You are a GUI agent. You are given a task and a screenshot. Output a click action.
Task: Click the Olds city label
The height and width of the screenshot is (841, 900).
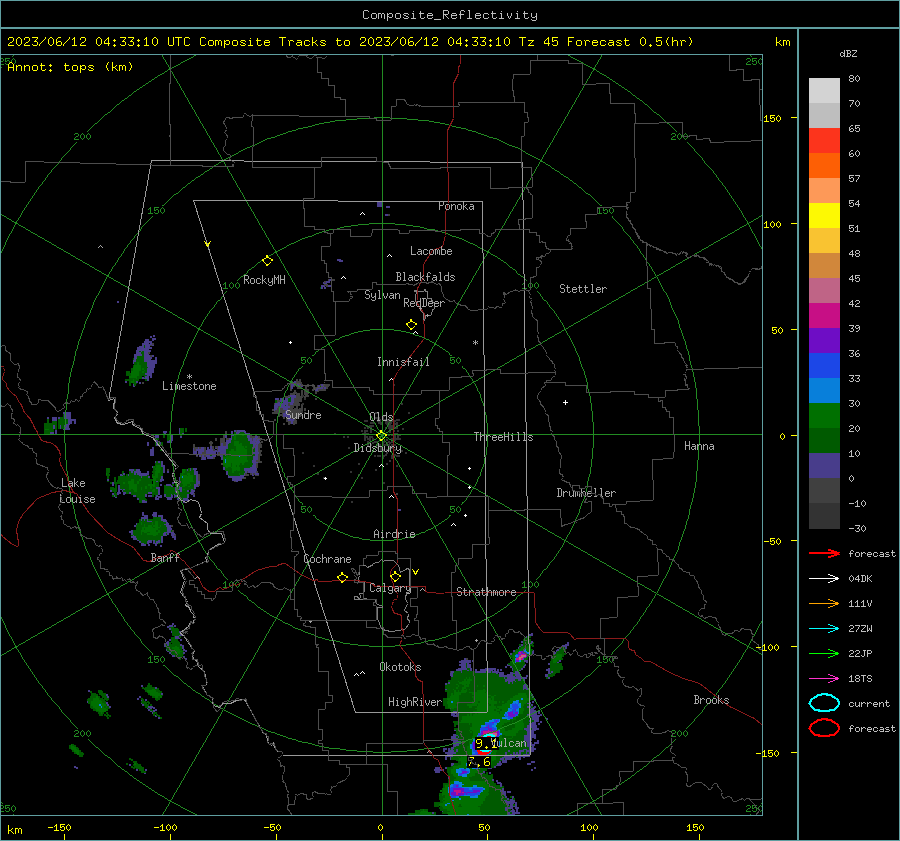[381, 417]
